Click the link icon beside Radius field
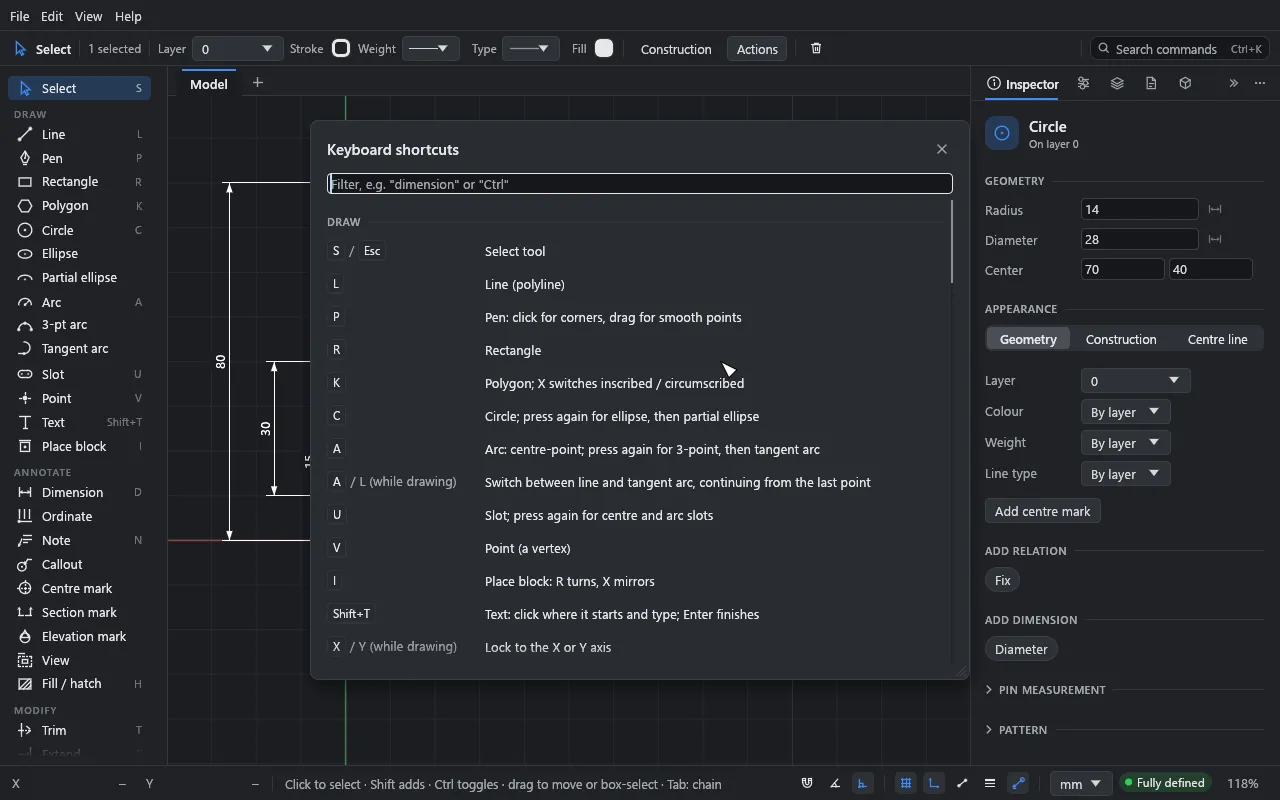 (1215, 210)
